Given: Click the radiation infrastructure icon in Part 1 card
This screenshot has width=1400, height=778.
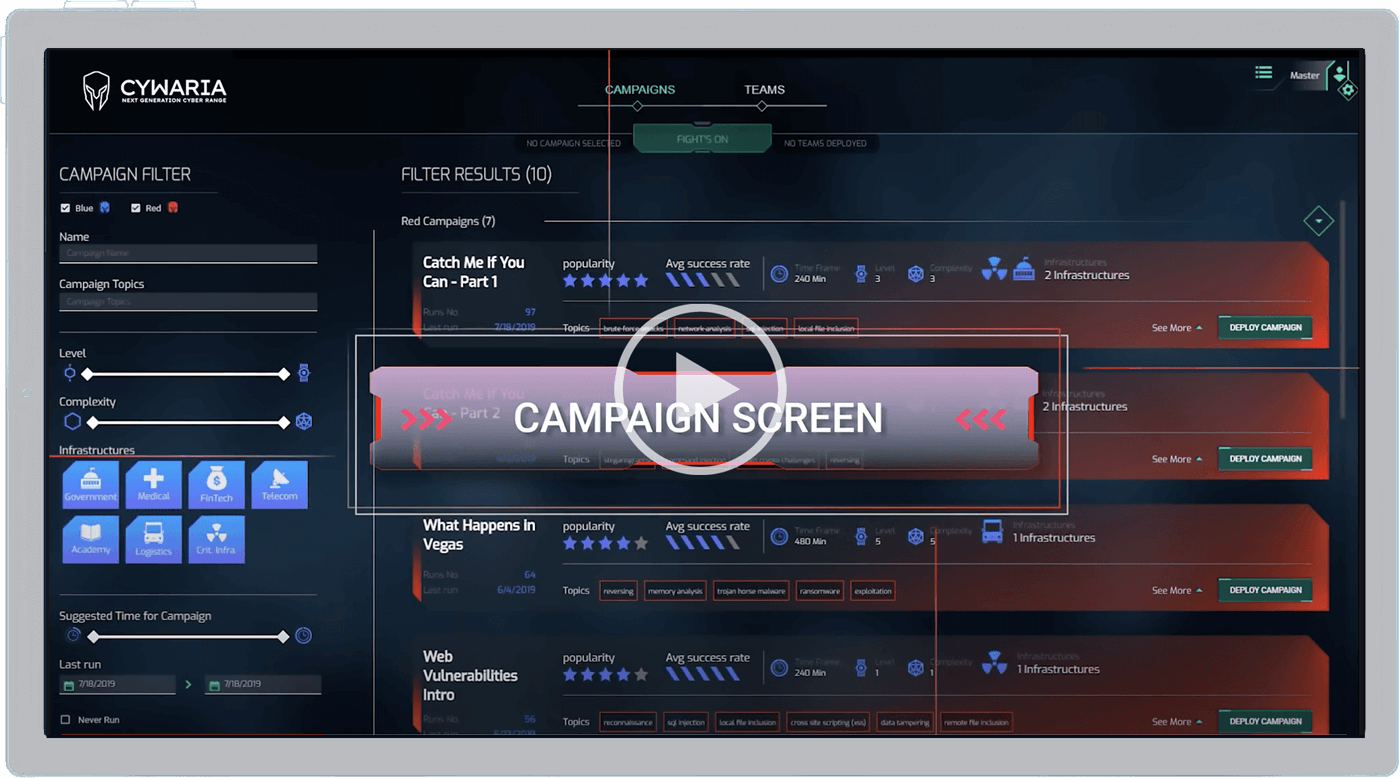Looking at the screenshot, I should pos(994,269).
